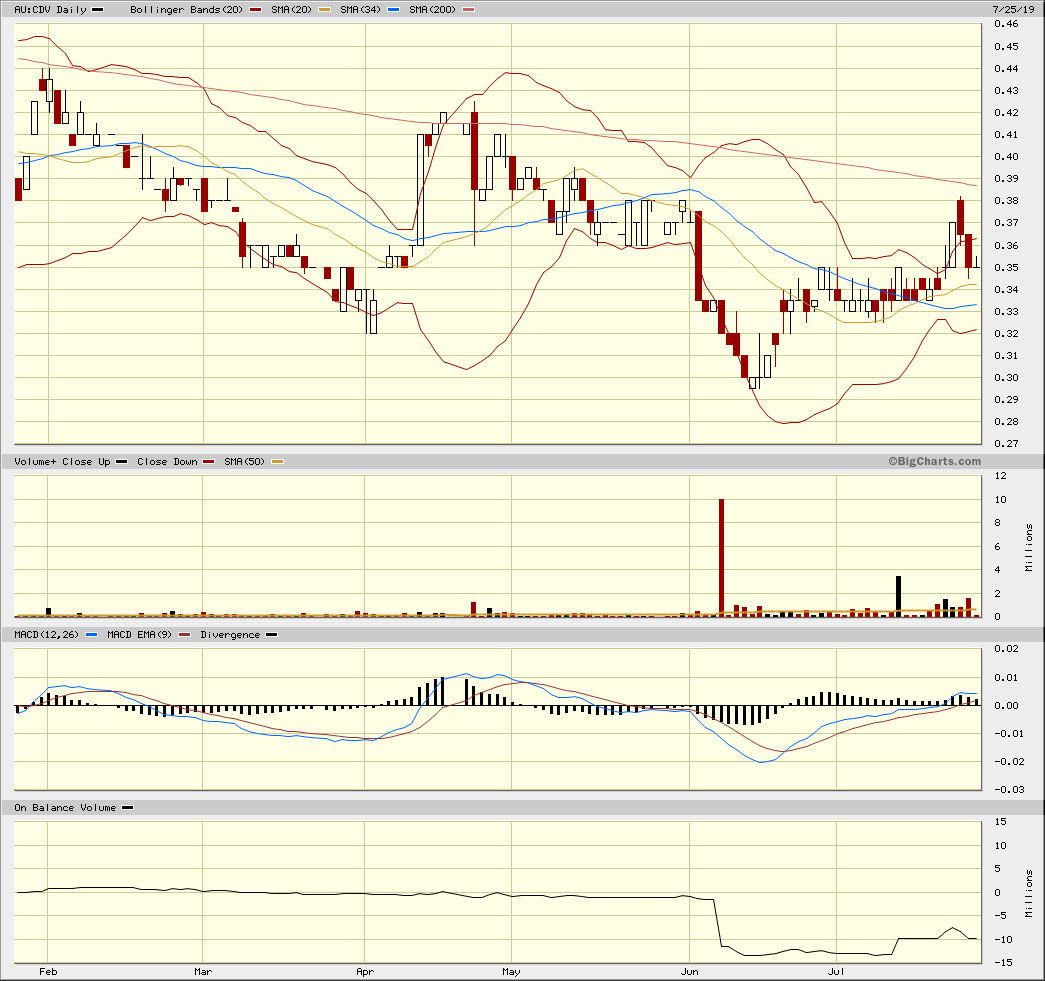Click the 0.27 price axis label
Screen dimensions: 1045x981
pos(1006,444)
